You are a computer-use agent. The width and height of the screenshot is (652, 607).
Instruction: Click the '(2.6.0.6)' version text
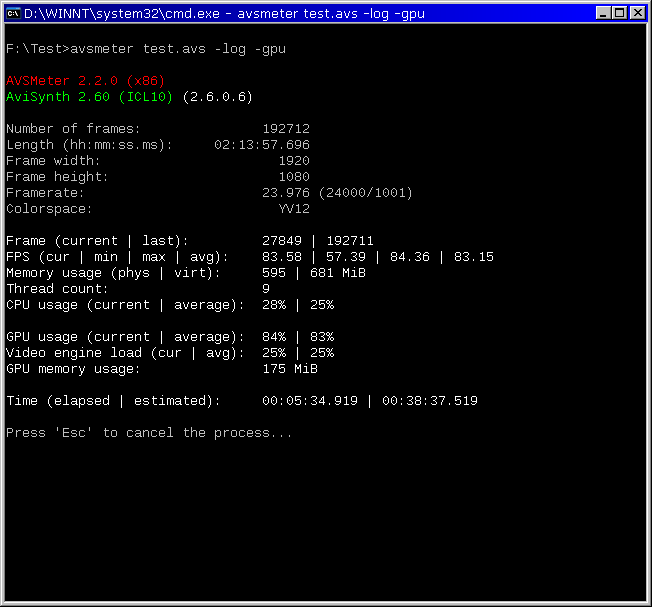coord(217,97)
